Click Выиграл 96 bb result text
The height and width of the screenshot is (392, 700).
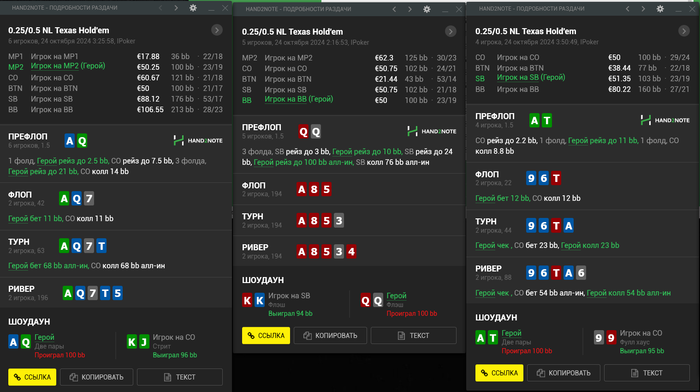175,355
